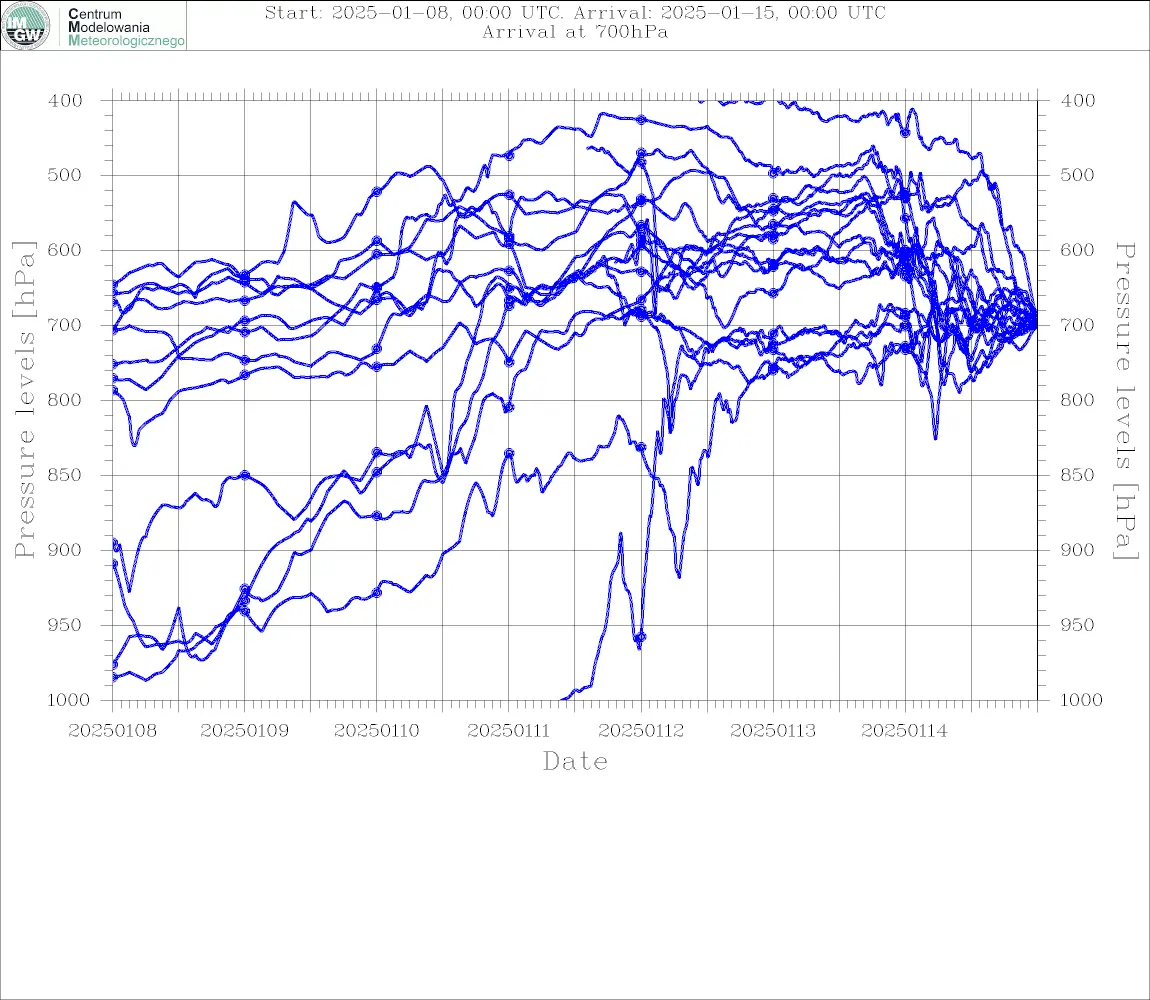Click right axis value 950
1150x1000 pixels.
(1077, 625)
